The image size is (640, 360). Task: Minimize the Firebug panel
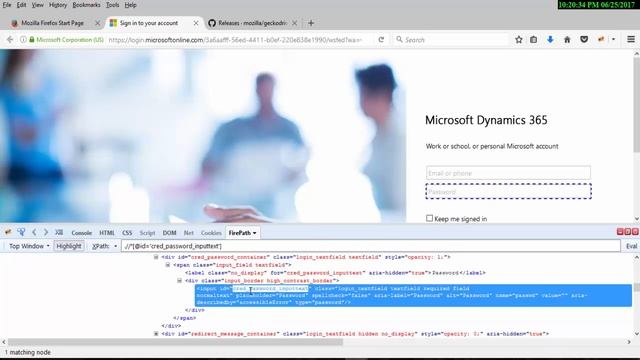pos(620,232)
